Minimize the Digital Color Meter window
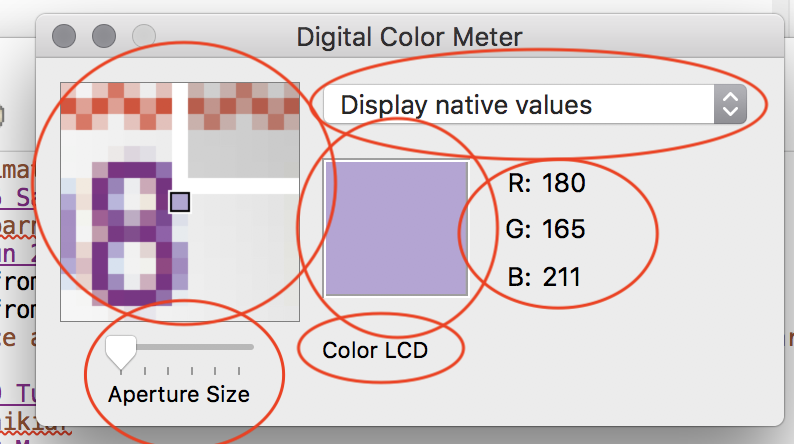 (103, 38)
